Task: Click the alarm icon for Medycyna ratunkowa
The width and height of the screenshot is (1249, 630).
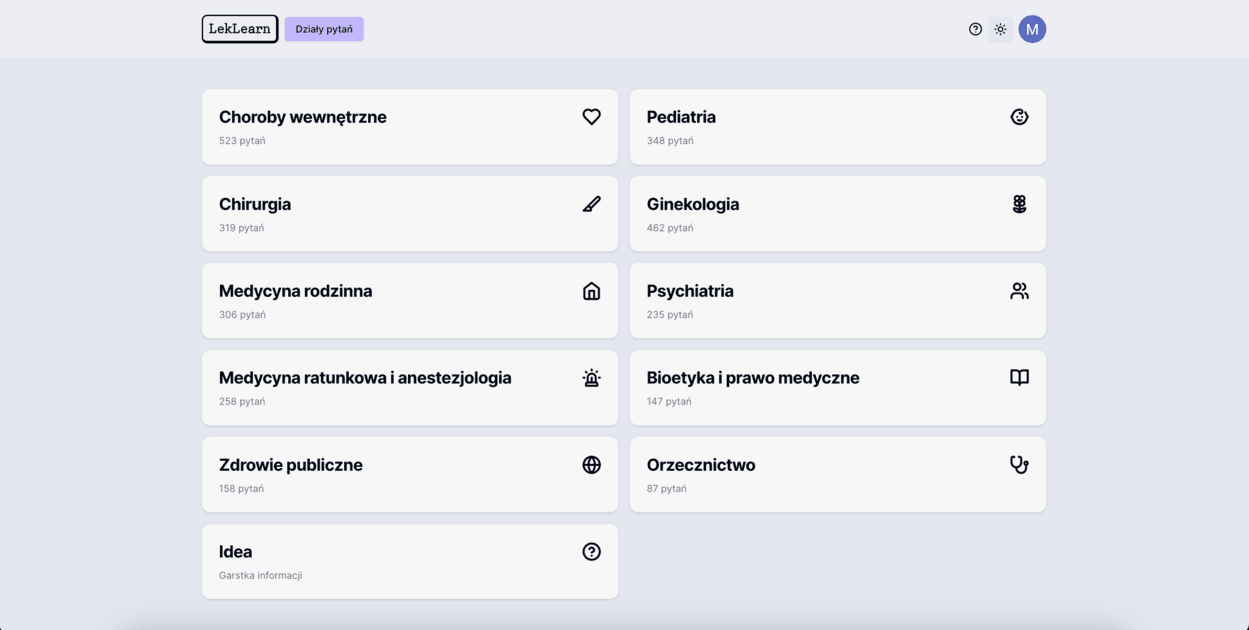Action: [x=591, y=378]
